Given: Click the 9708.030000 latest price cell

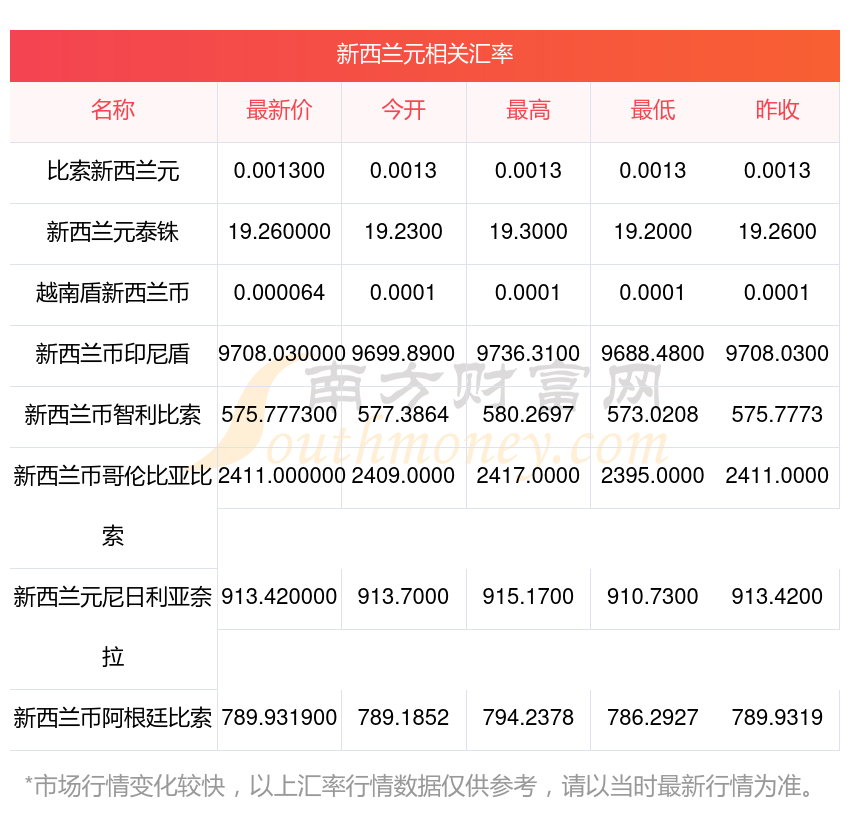Looking at the screenshot, I should point(281,353).
